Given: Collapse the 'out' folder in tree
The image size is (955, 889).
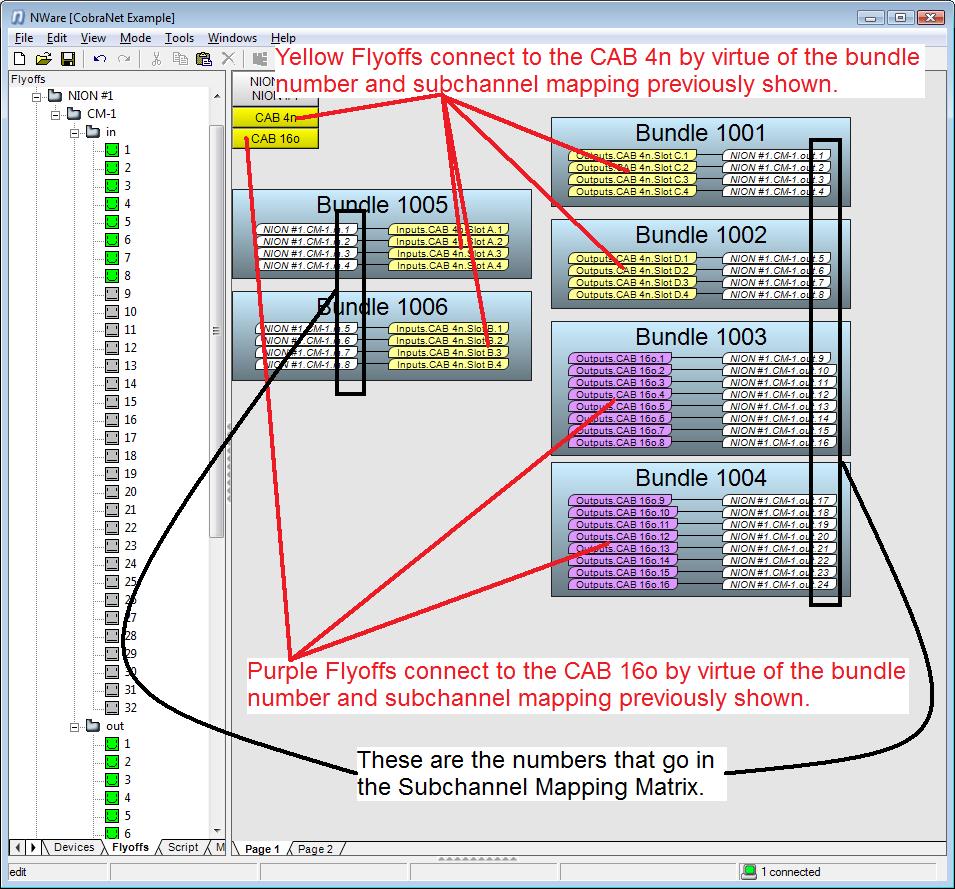Looking at the screenshot, I should [x=75, y=726].
